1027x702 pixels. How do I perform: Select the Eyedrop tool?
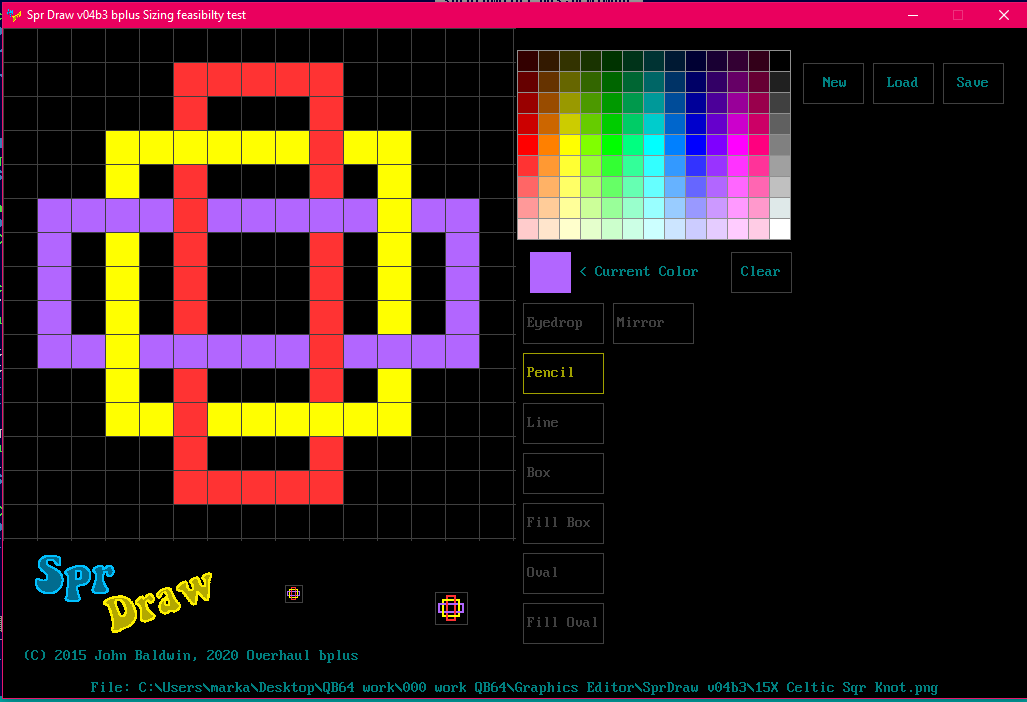click(x=563, y=323)
